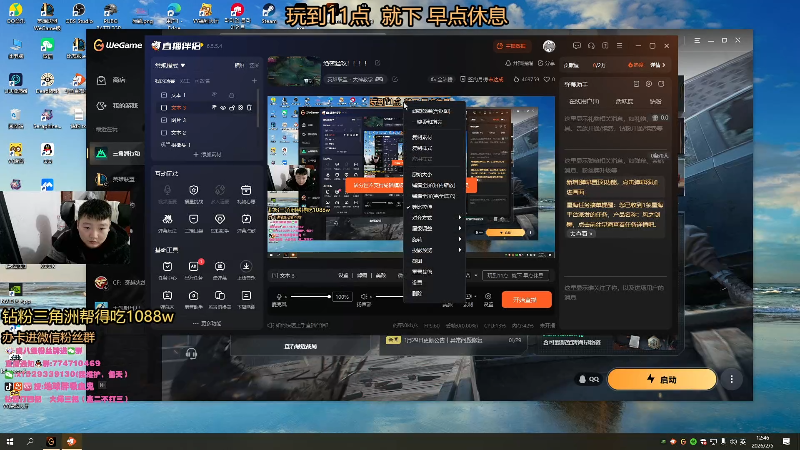
Task: Expand the more functions link below the tools grid
Action: [x=207, y=323]
